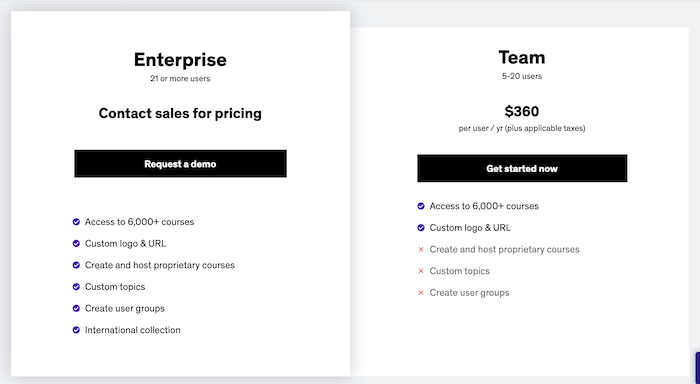Viewport: 700px width, 384px height.
Task: Click checkmark icon beside Enterprise Custom logo & URL
Action: coord(76,243)
